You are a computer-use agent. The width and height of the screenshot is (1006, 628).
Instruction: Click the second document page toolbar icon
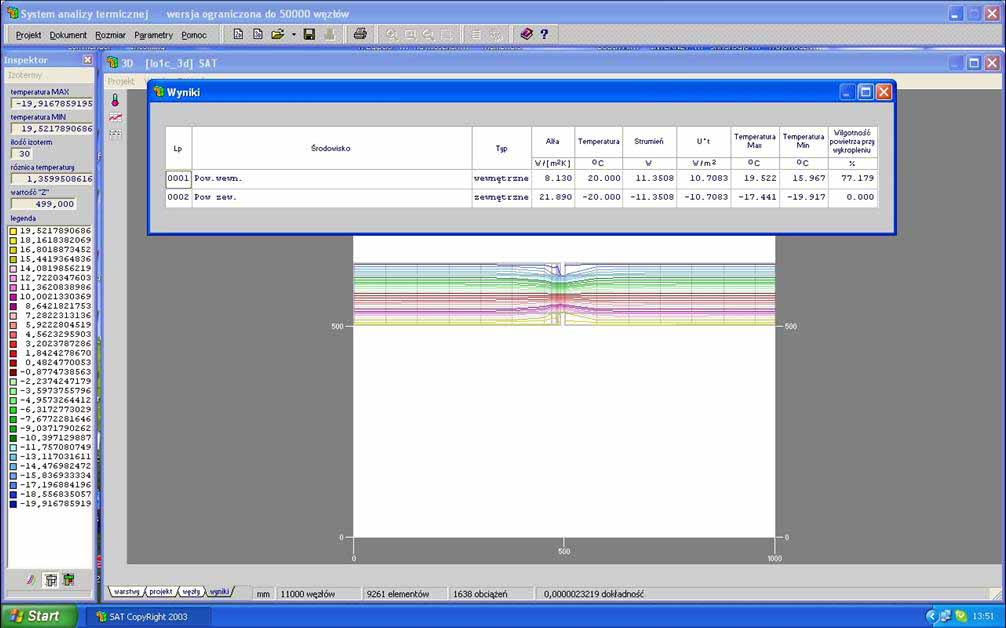click(258, 35)
